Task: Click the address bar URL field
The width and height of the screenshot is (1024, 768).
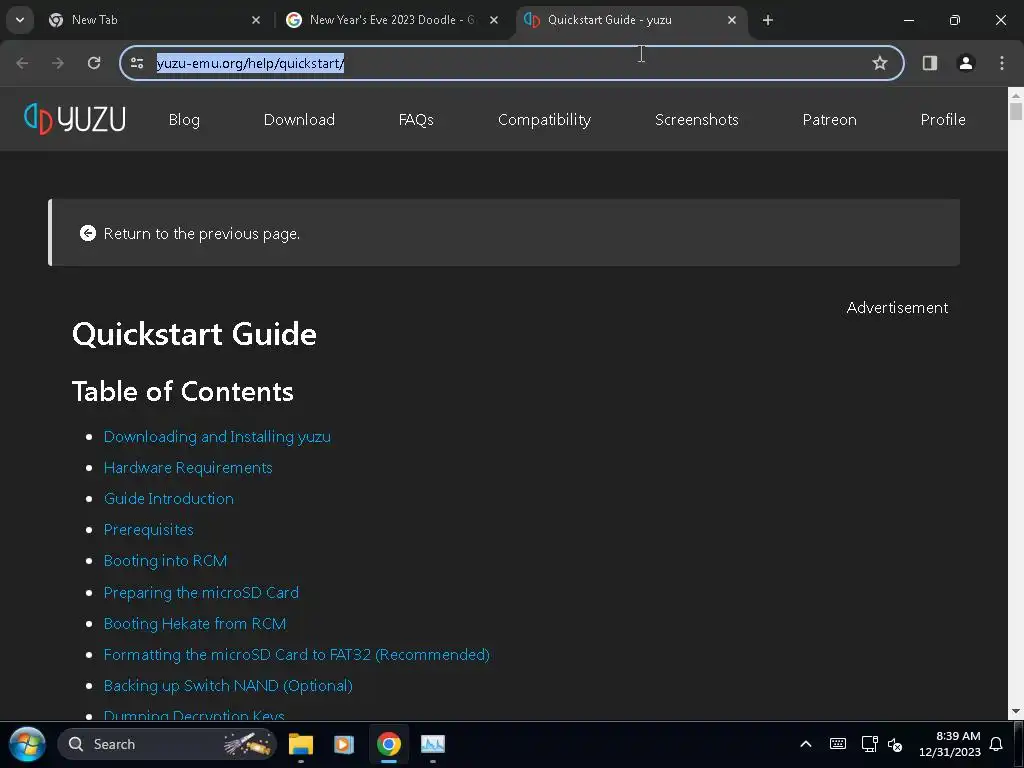Action: coord(512,63)
